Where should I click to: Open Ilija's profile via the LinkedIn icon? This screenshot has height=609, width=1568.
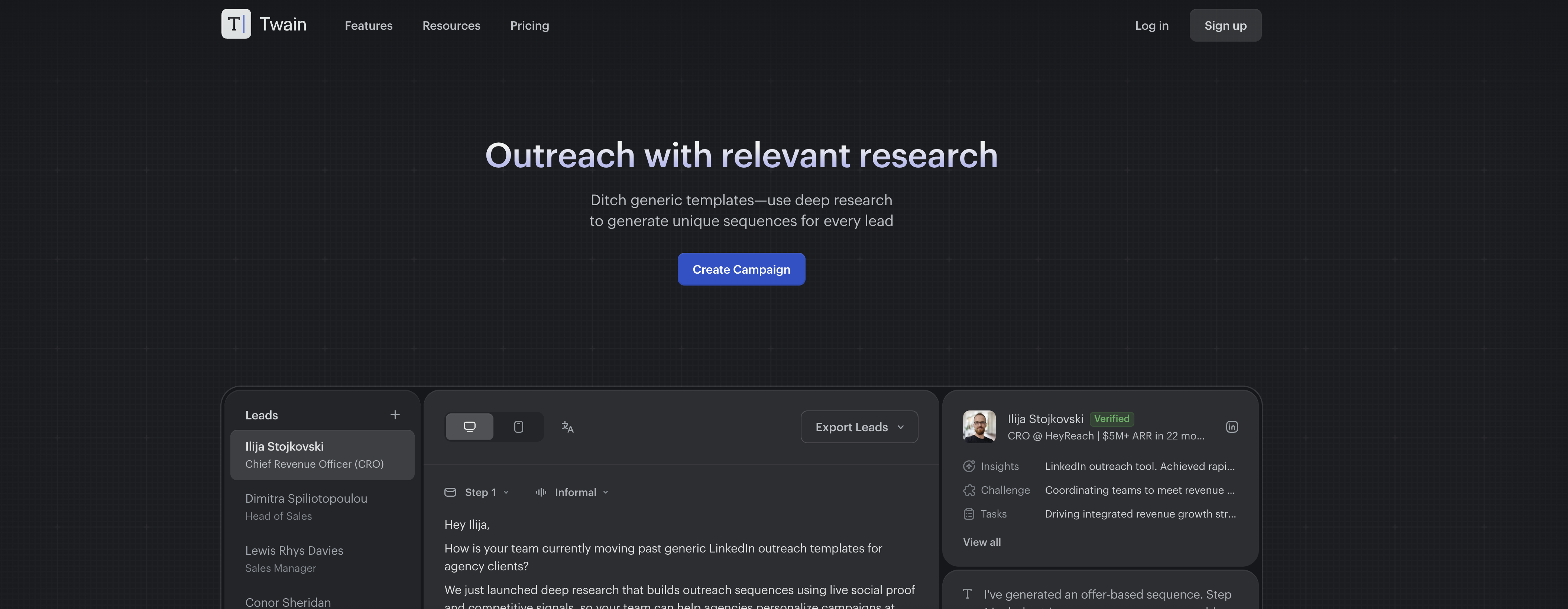coord(1232,426)
